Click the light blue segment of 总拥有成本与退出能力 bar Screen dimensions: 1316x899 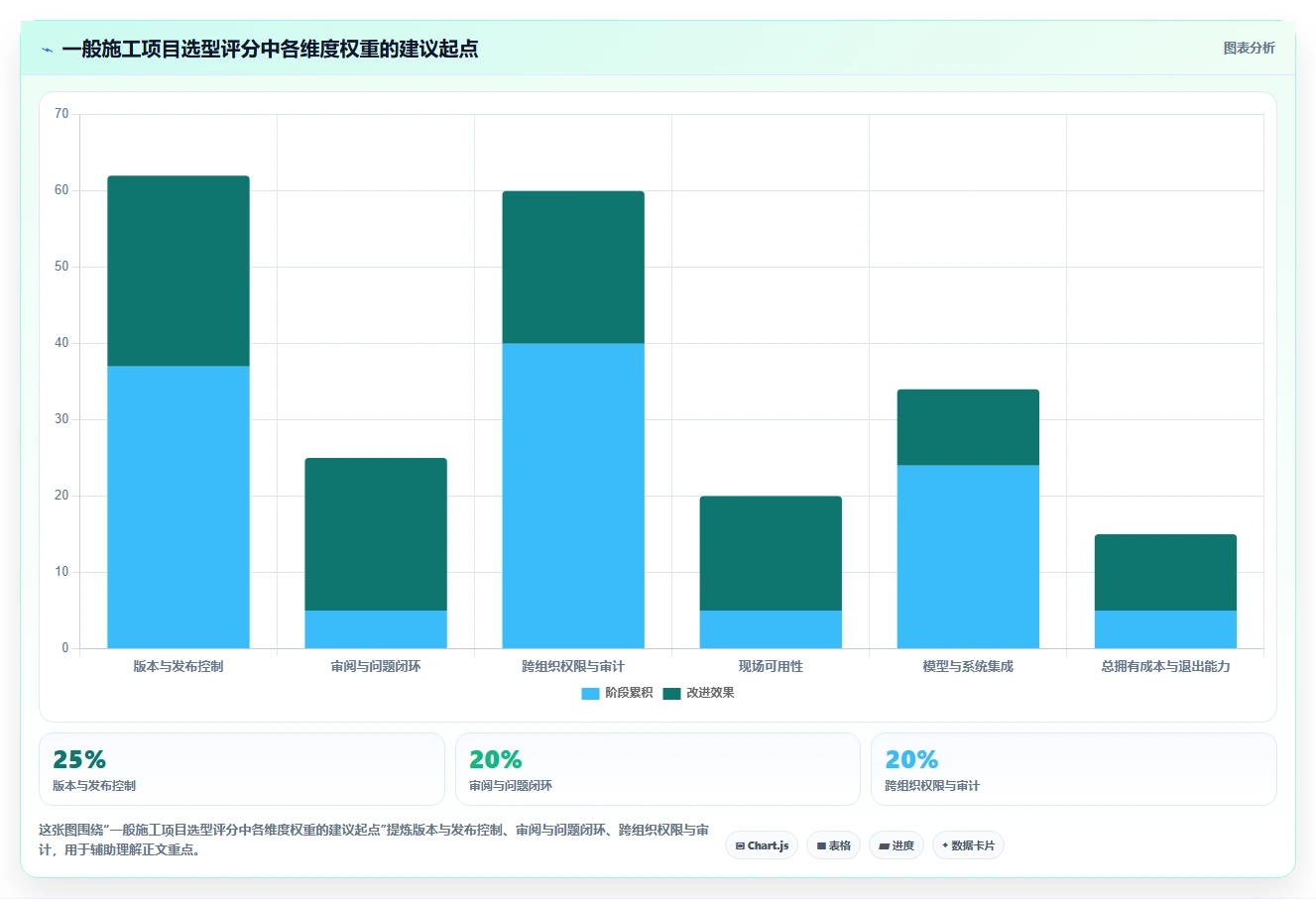[x=1165, y=629]
